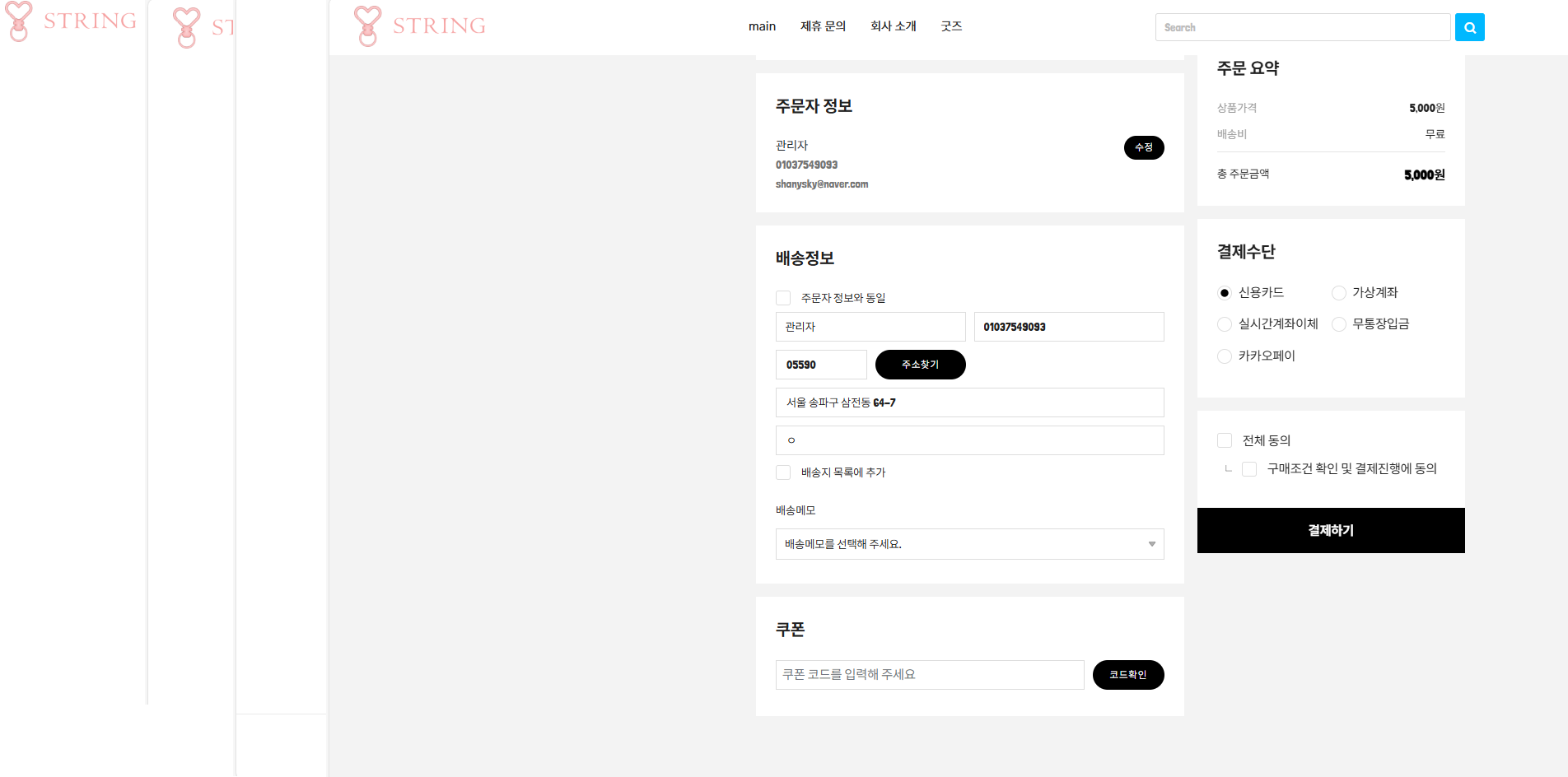Click the coupon code input field

[x=930, y=675]
